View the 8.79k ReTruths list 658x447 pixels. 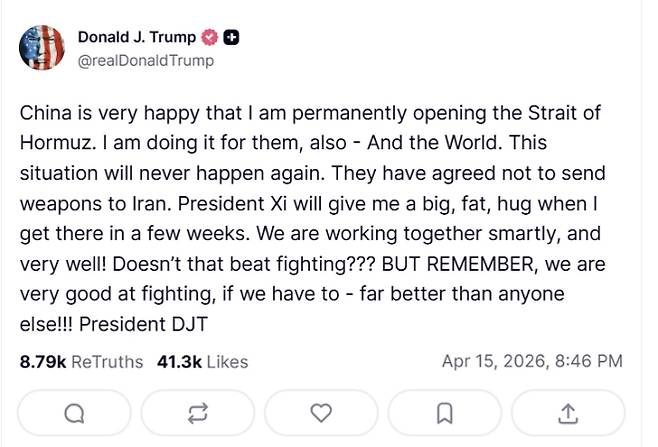tap(81, 361)
